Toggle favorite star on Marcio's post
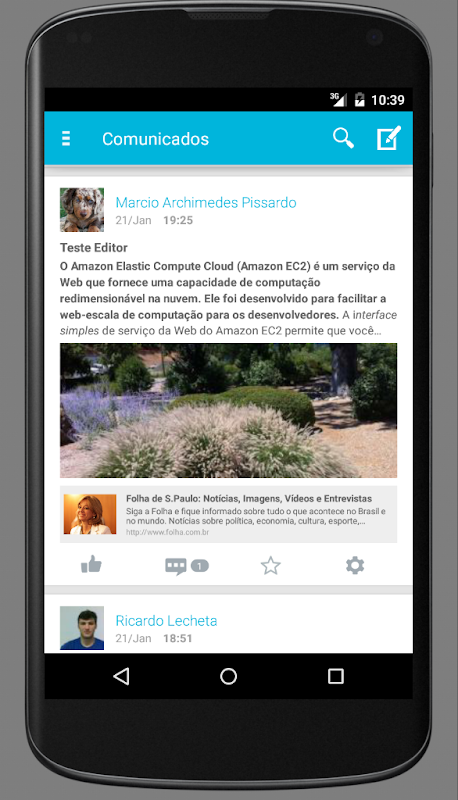This screenshot has height=800, width=458. click(271, 566)
